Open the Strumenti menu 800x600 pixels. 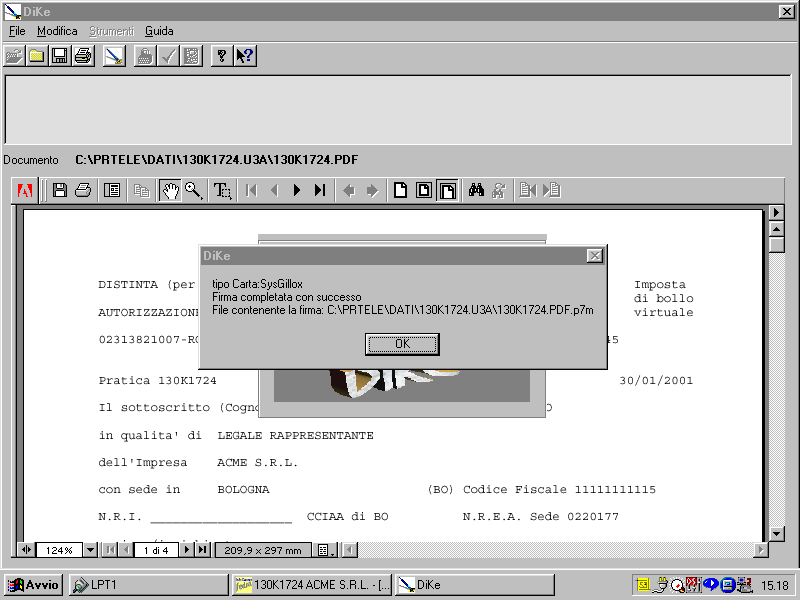point(112,31)
